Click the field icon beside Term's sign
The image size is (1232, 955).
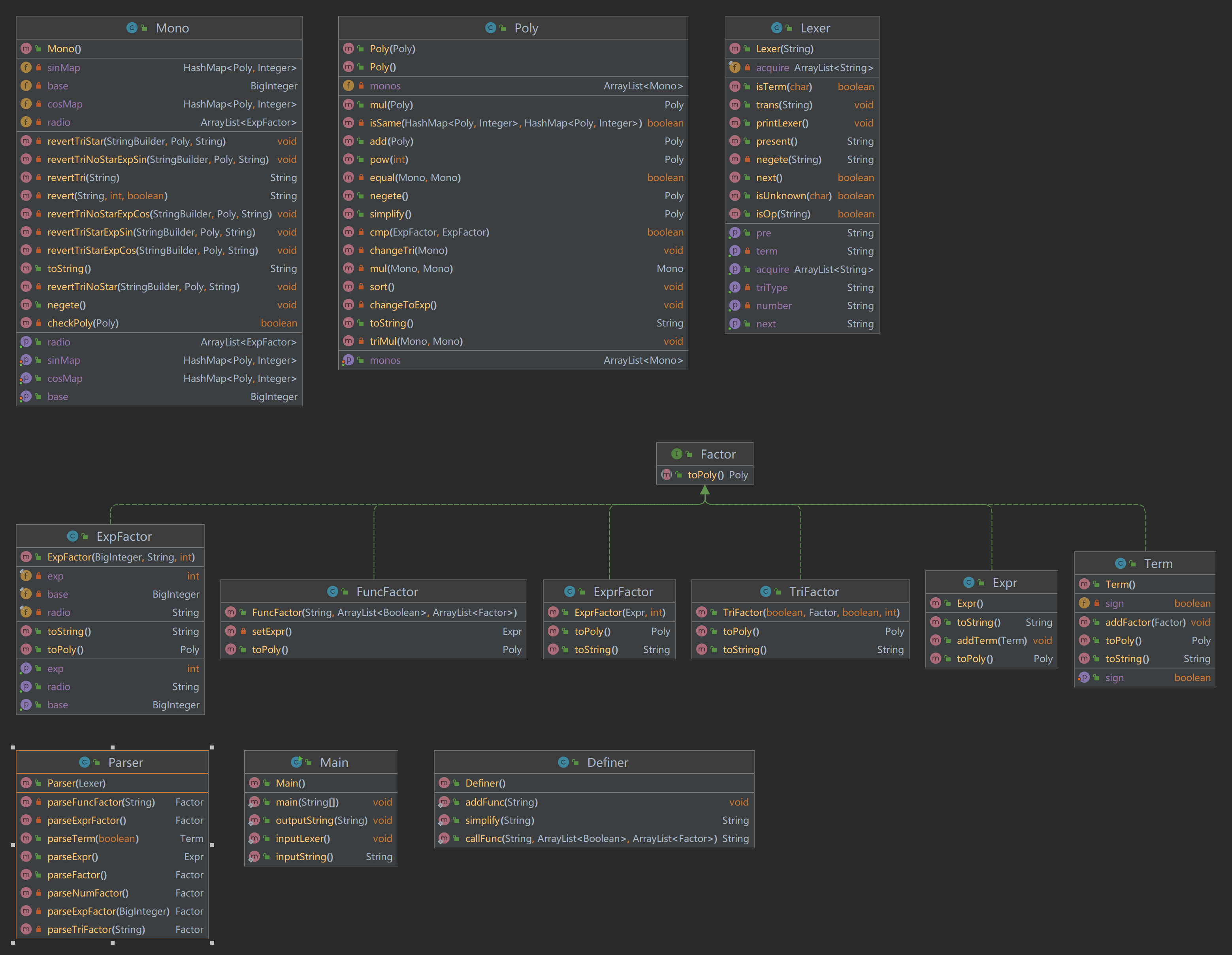pyautogui.click(x=1084, y=603)
